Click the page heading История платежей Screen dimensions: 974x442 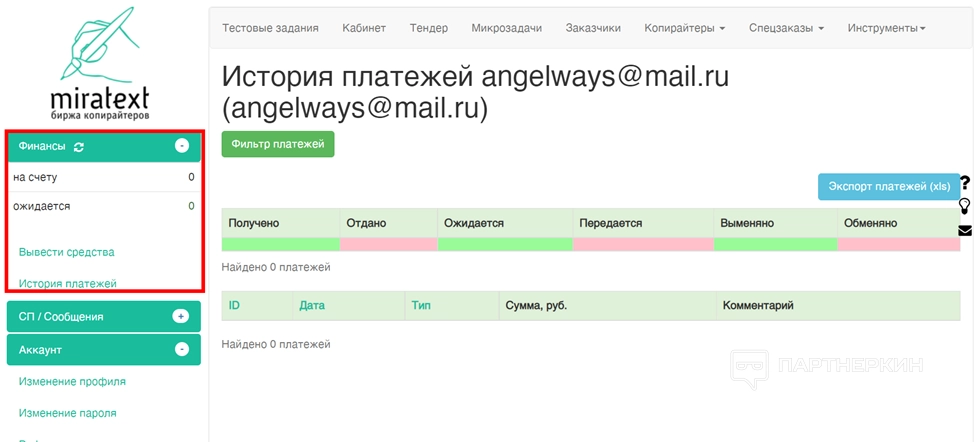pyautogui.click(x=475, y=92)
